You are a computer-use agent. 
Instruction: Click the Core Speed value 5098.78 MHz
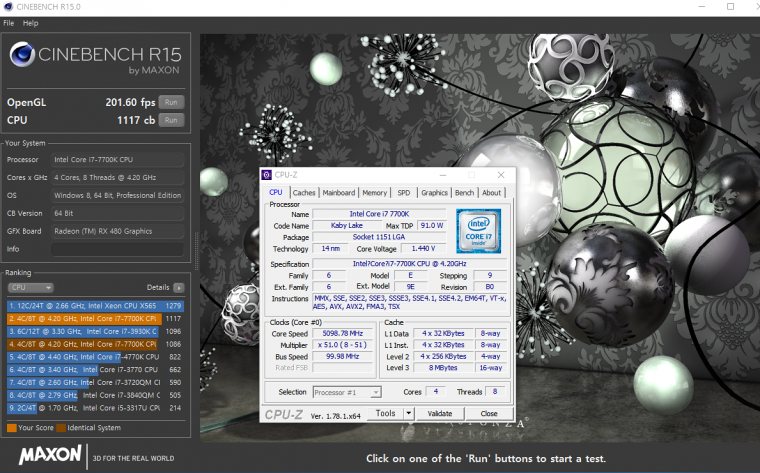343,333
